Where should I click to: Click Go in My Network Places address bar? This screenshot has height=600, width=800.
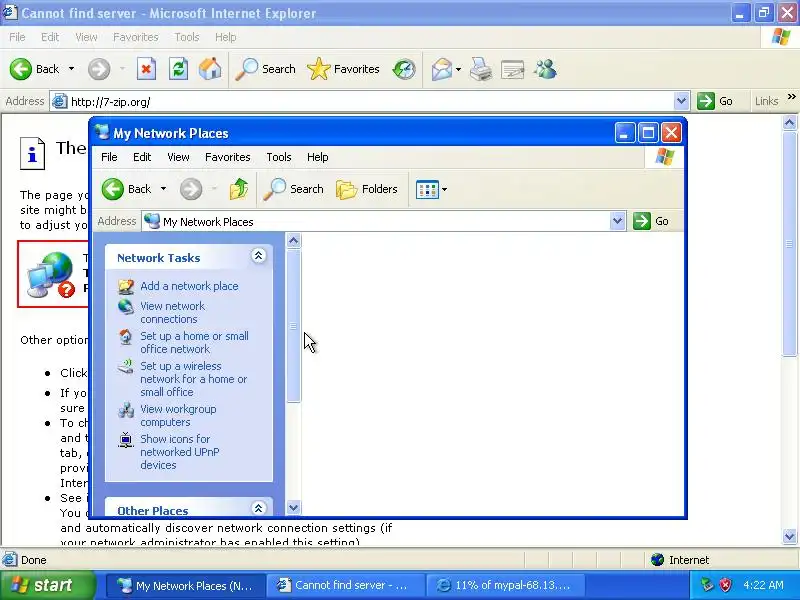coord(651,221)
